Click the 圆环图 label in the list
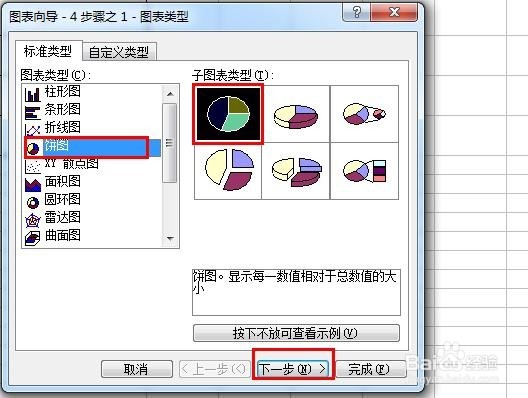The height and width of the screenshot is (398, 528). click(63, 199)
